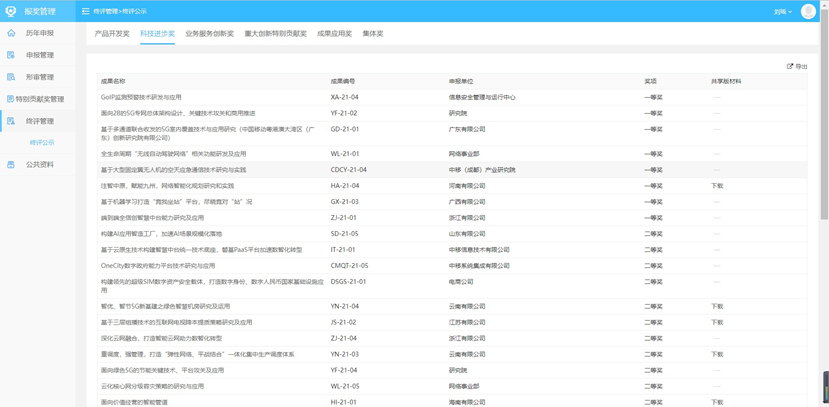Open 申报管理 in the sidebar
The height and width of the screenshot is (407, 829).
[38, 55]
